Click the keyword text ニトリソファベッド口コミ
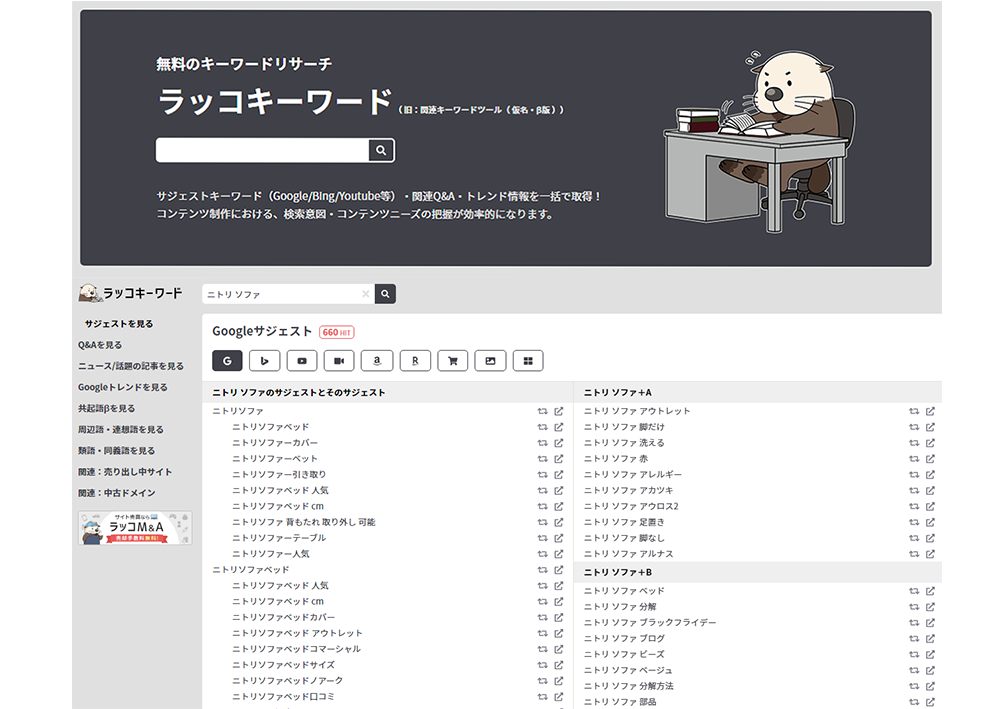This screenshot has width=1000, height=709. pyautogui.click(x=283, y=697)
